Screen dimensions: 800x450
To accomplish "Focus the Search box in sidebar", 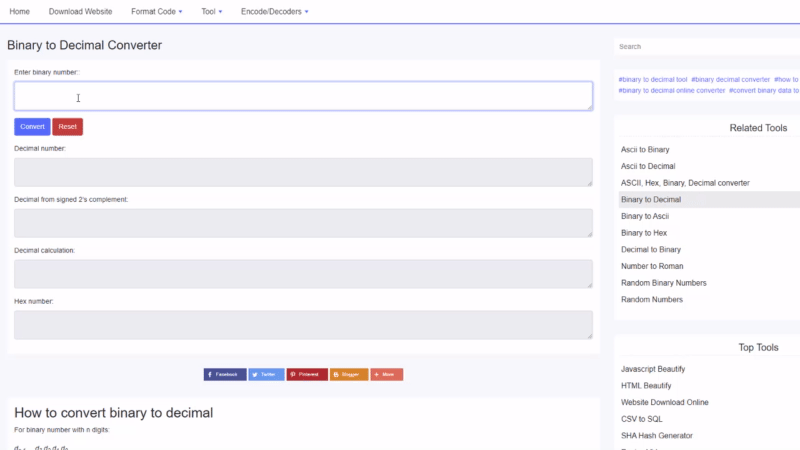I will pyautogui.click(x=706, y=47).
